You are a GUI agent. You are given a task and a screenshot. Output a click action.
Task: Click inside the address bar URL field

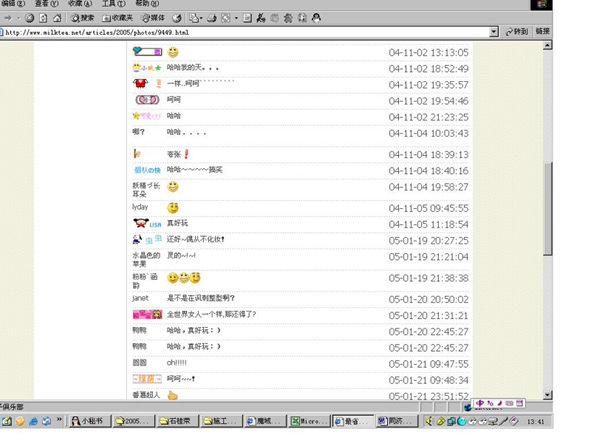[245, 32]
